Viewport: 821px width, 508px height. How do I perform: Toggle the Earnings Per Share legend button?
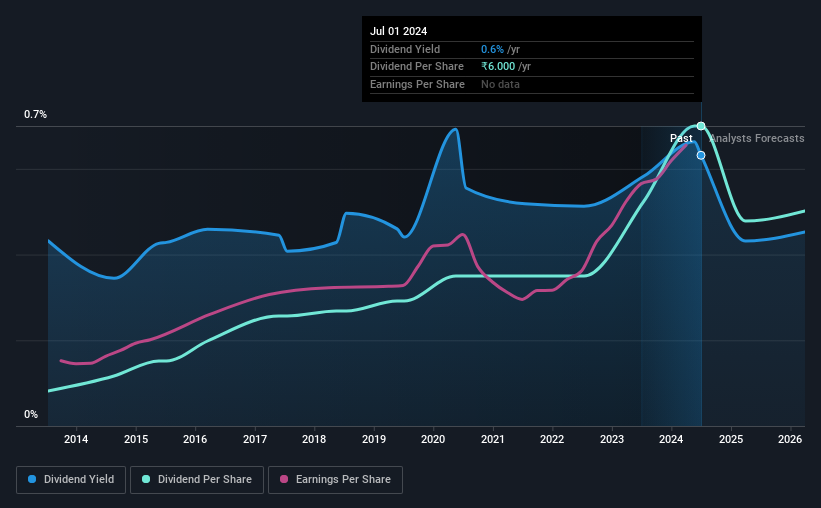(x=335, y=480)
